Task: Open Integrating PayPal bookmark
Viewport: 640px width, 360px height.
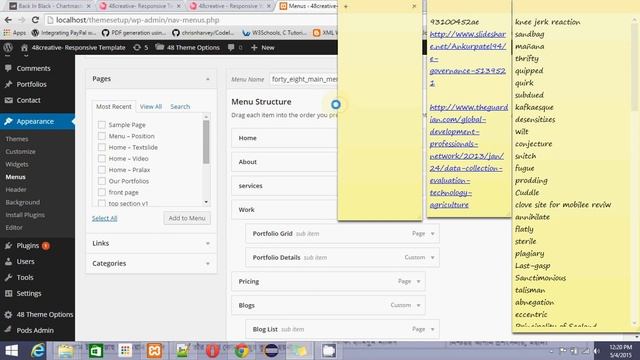Action: 64,33
